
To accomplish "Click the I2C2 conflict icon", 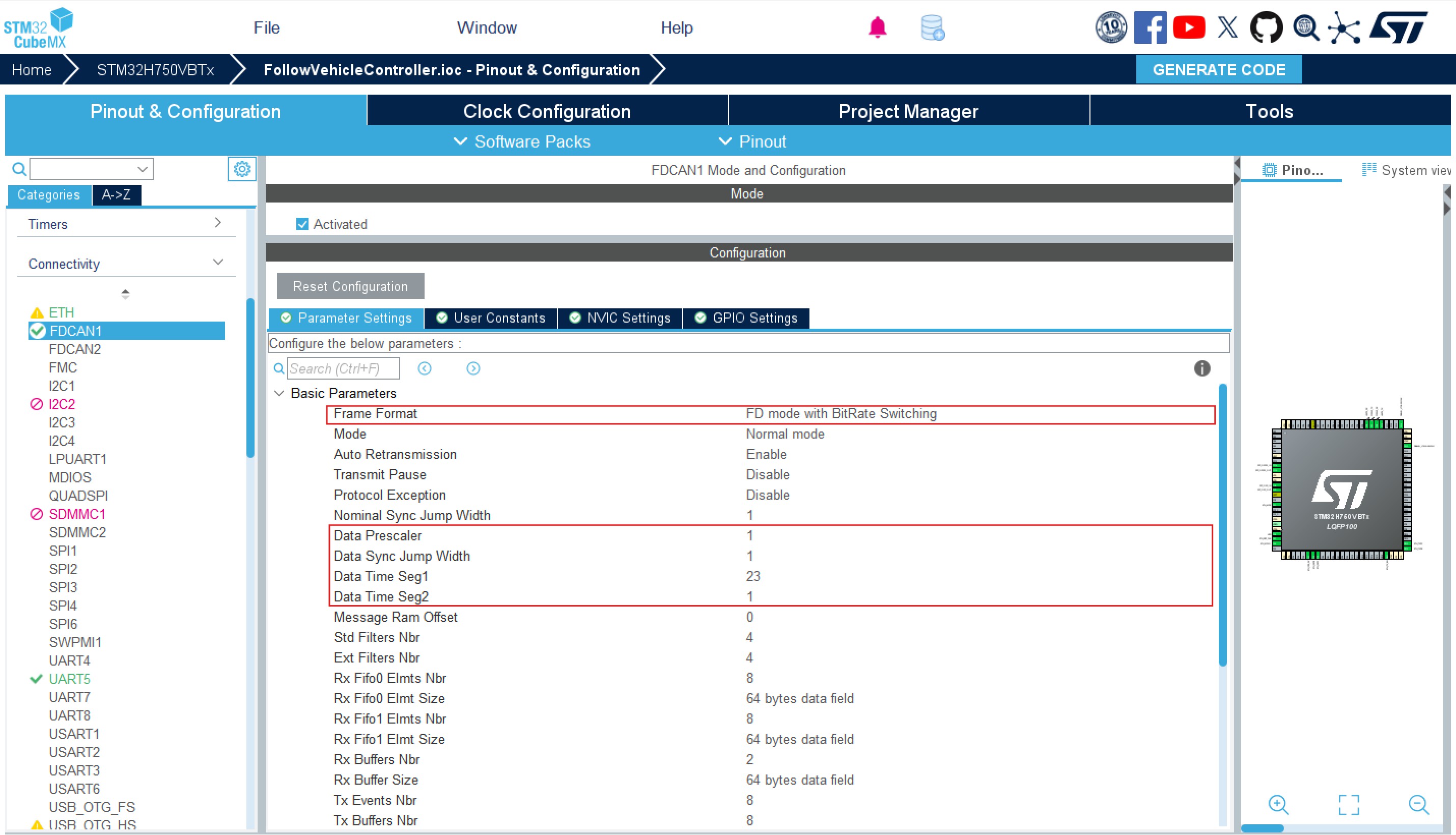I will pos(36,404).
